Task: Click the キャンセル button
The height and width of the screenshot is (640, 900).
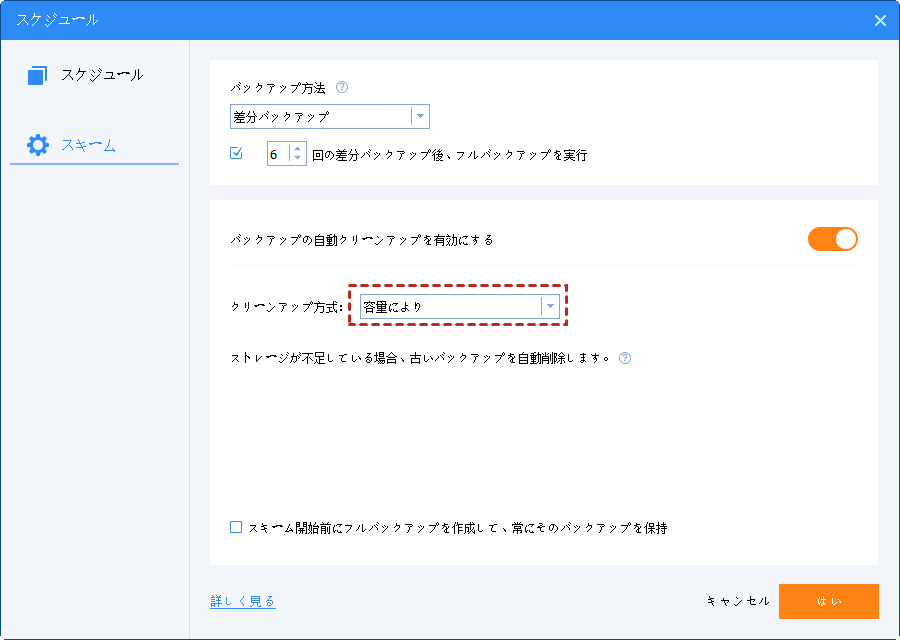Action: [x=738, y=601]
